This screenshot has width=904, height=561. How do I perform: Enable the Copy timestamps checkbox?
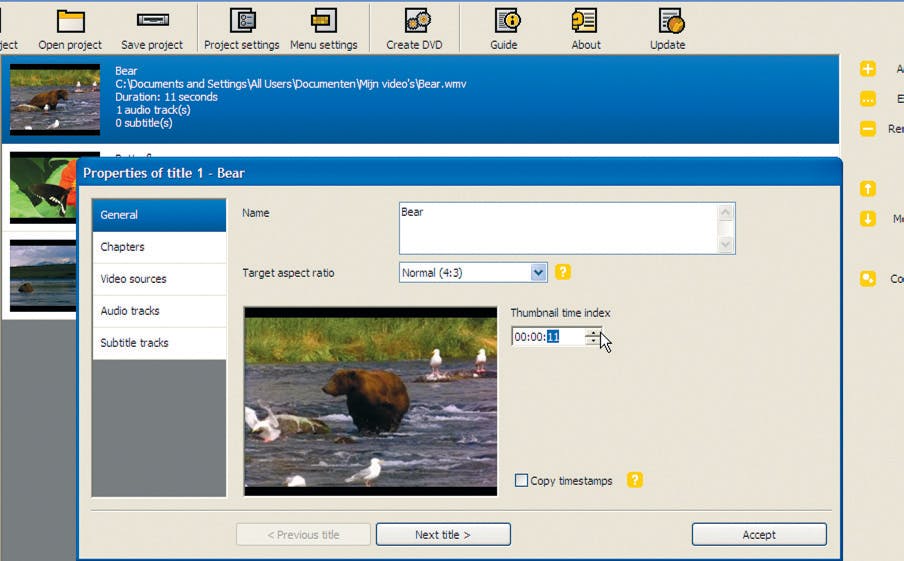click(x=521, y=480)
